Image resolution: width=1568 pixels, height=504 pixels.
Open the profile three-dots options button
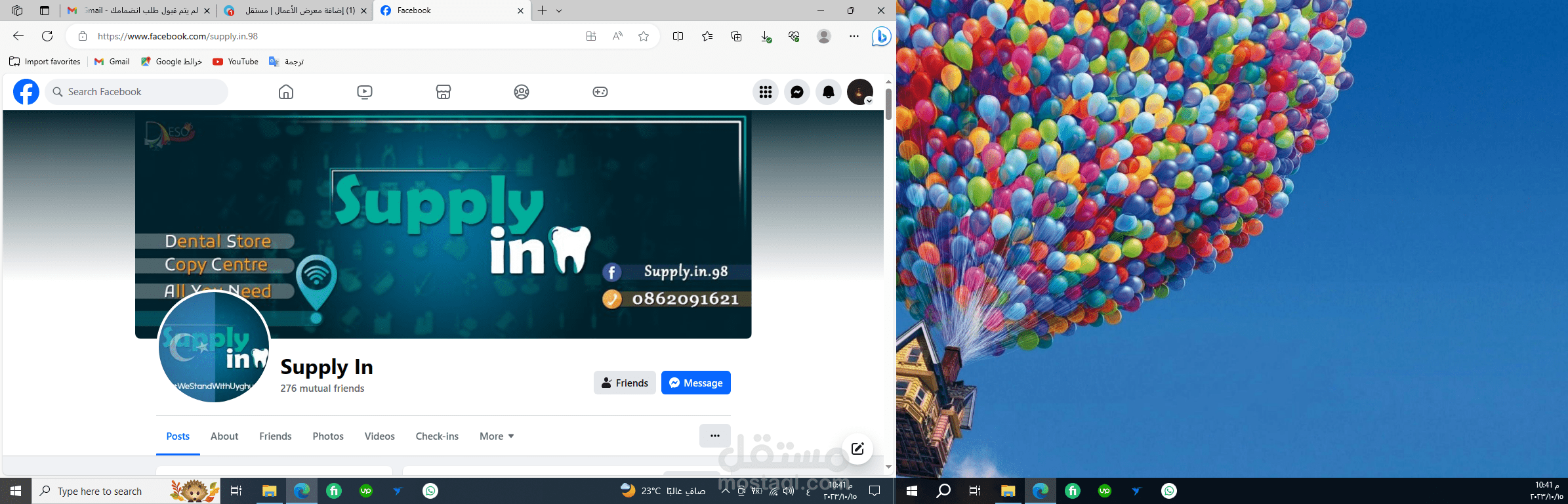pos(715,436)
